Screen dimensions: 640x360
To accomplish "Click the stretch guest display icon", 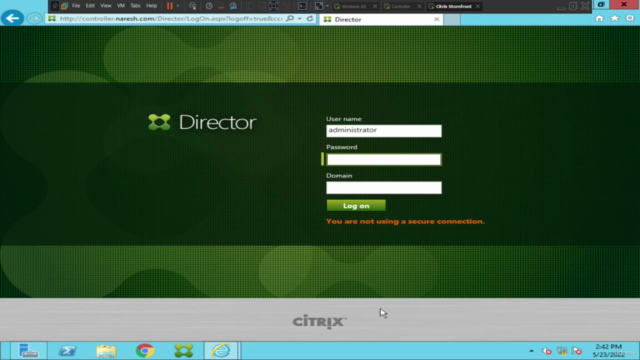I will pyautogui.click(x=319, y=6).
